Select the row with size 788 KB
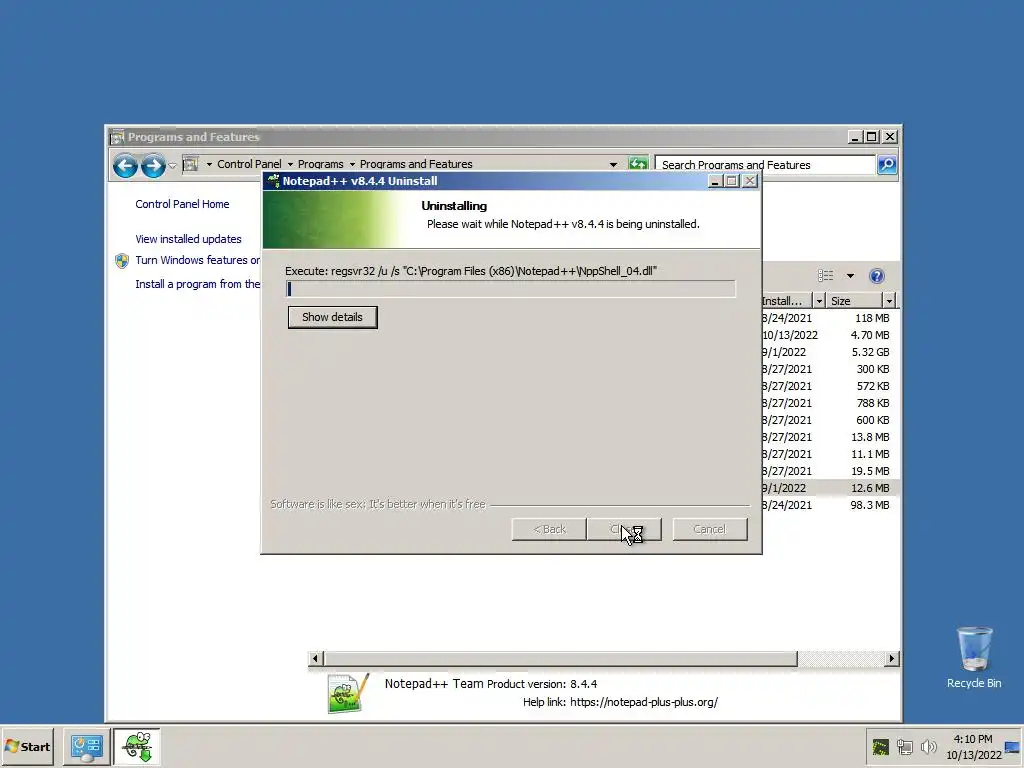 [829, 403]
